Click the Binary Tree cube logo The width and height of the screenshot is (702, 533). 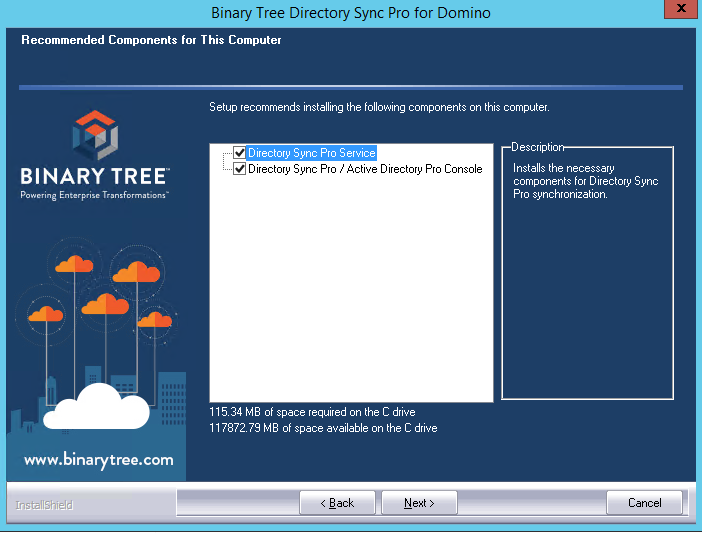coord(95,135)
